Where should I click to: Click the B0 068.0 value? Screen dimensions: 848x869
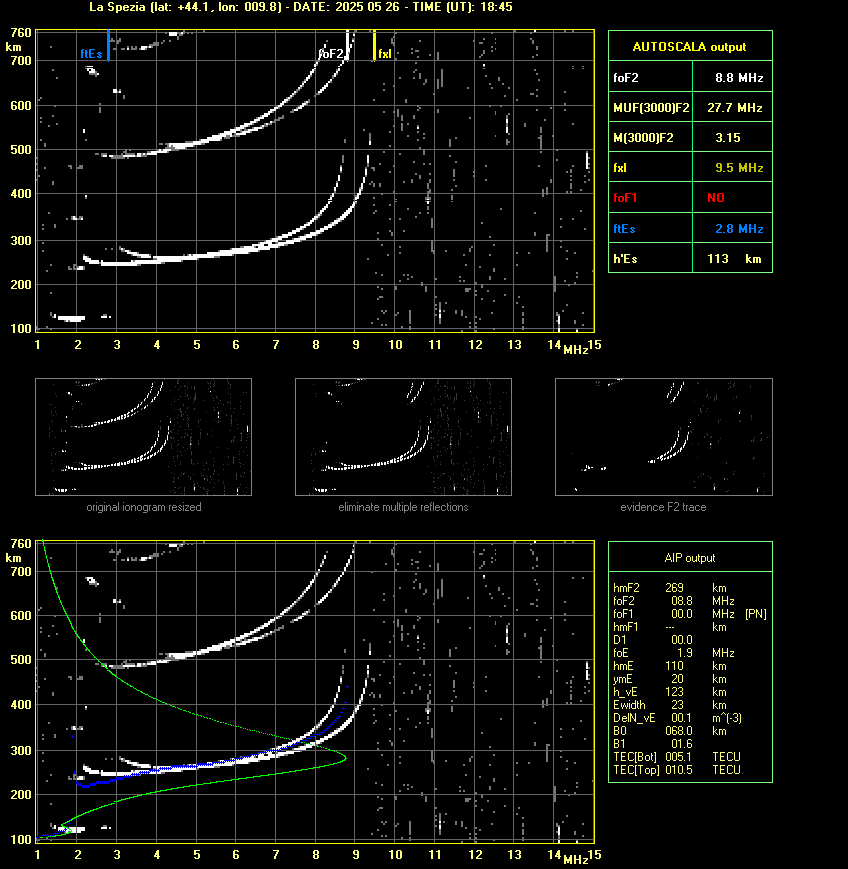(679, 732)
